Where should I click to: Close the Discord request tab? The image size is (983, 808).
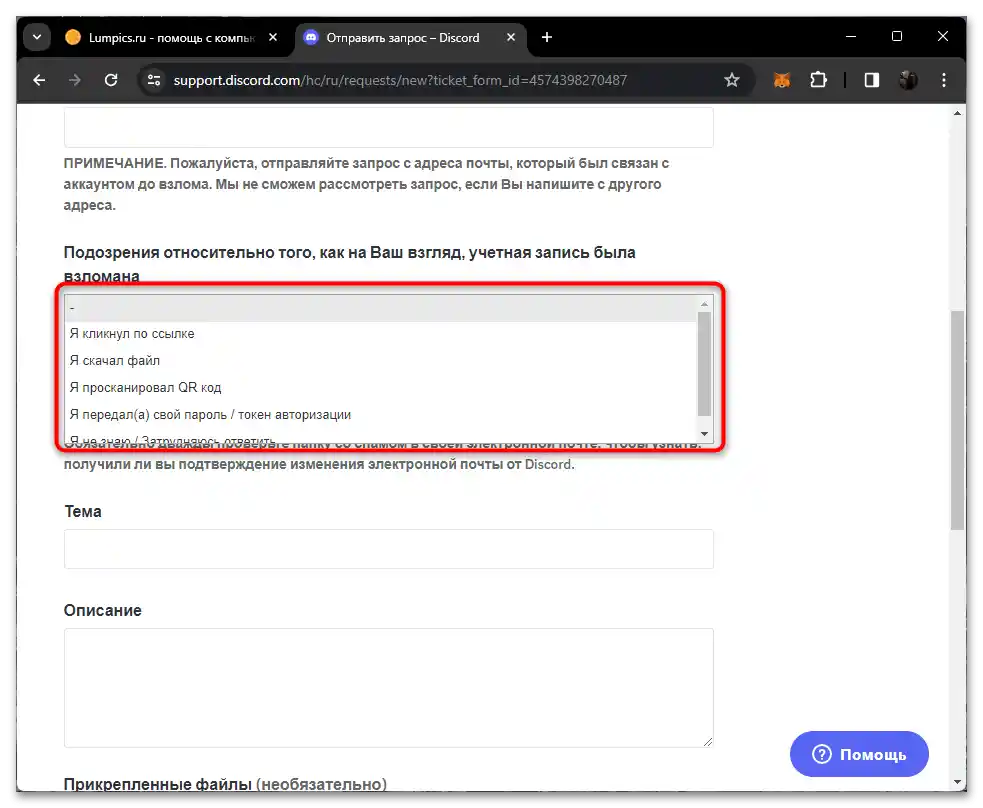pyautogui.click(x=511, y=38)
